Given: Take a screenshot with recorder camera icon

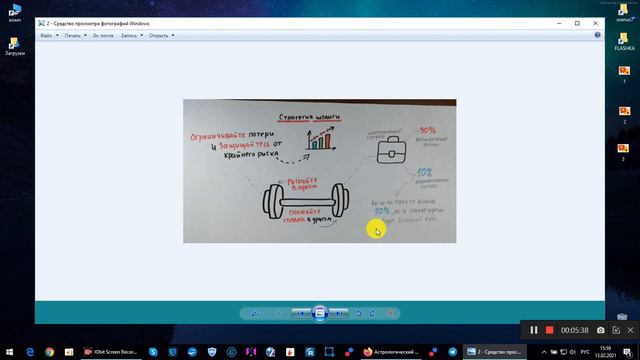Looking at the screenshot, I should pyautogui.click(x=600, y=330).
